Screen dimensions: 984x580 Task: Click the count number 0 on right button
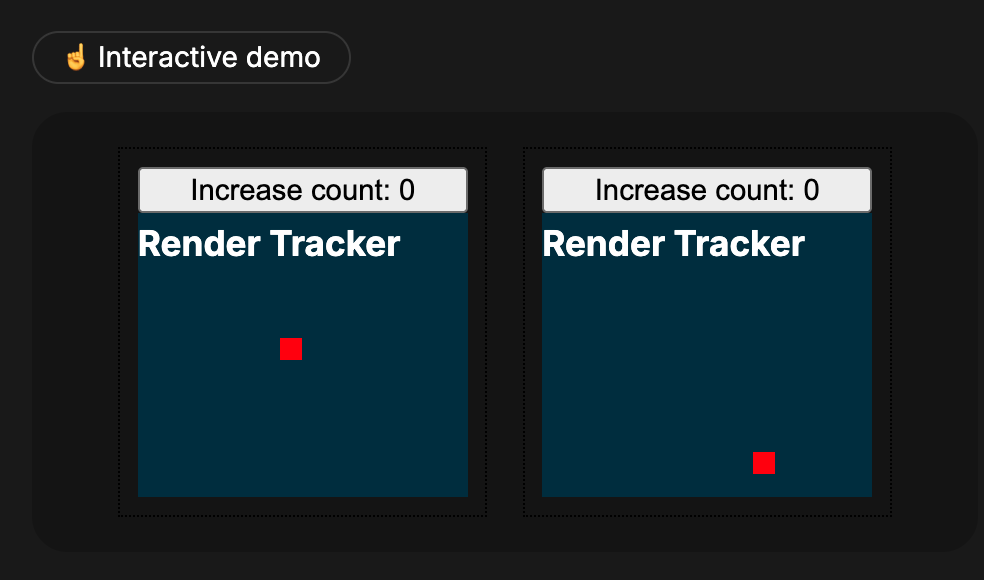(811, 190)
